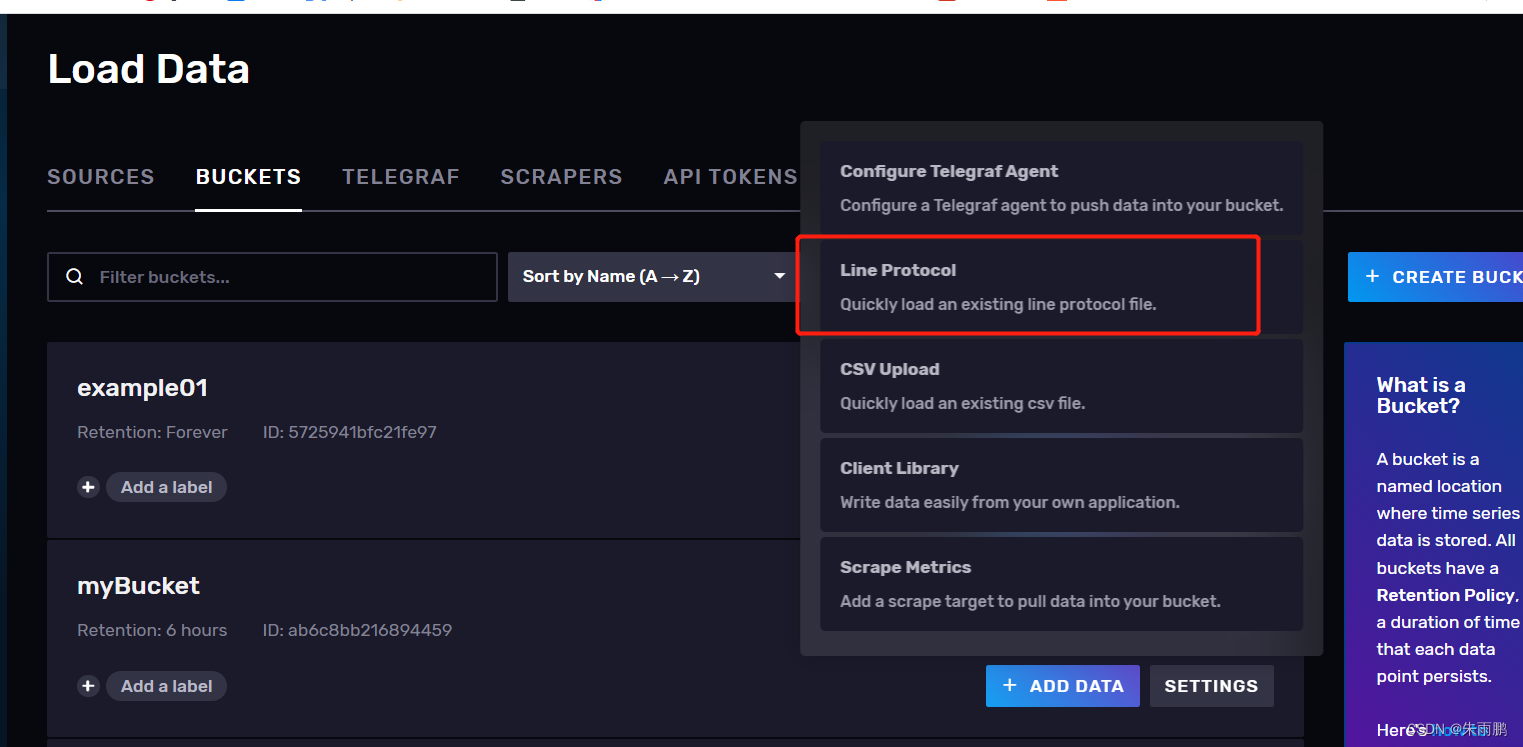Click 'Retention: 6 hours' text
1523x747 pixels.
point(152,630)
